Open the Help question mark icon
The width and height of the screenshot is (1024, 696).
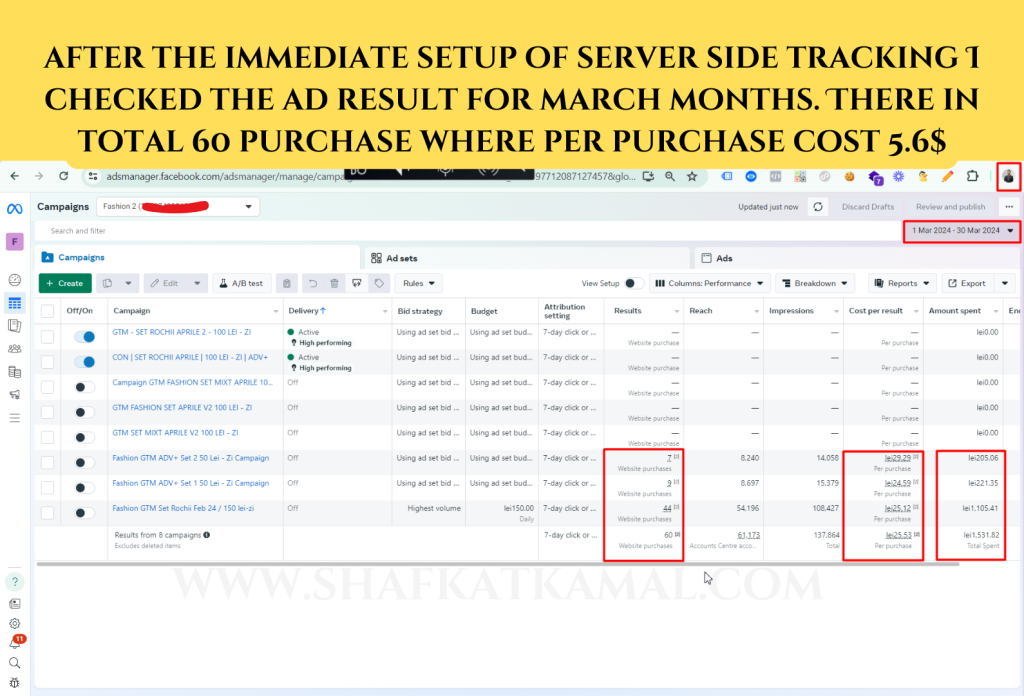pos(14,582)
